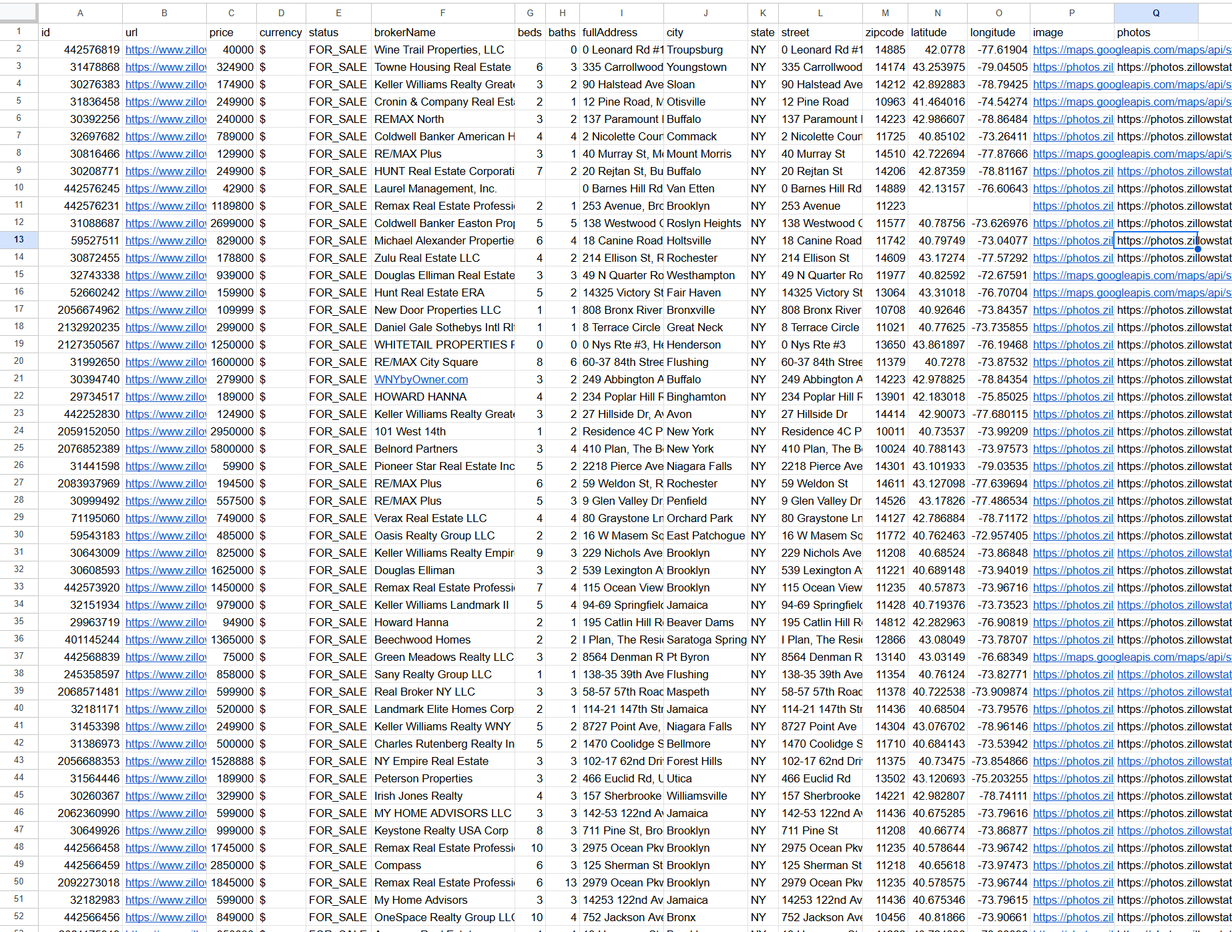The width and height of the screenshot is (1232, 932).
Task: Select the 101 West 14th broker cell
Action: pos(443,431)
